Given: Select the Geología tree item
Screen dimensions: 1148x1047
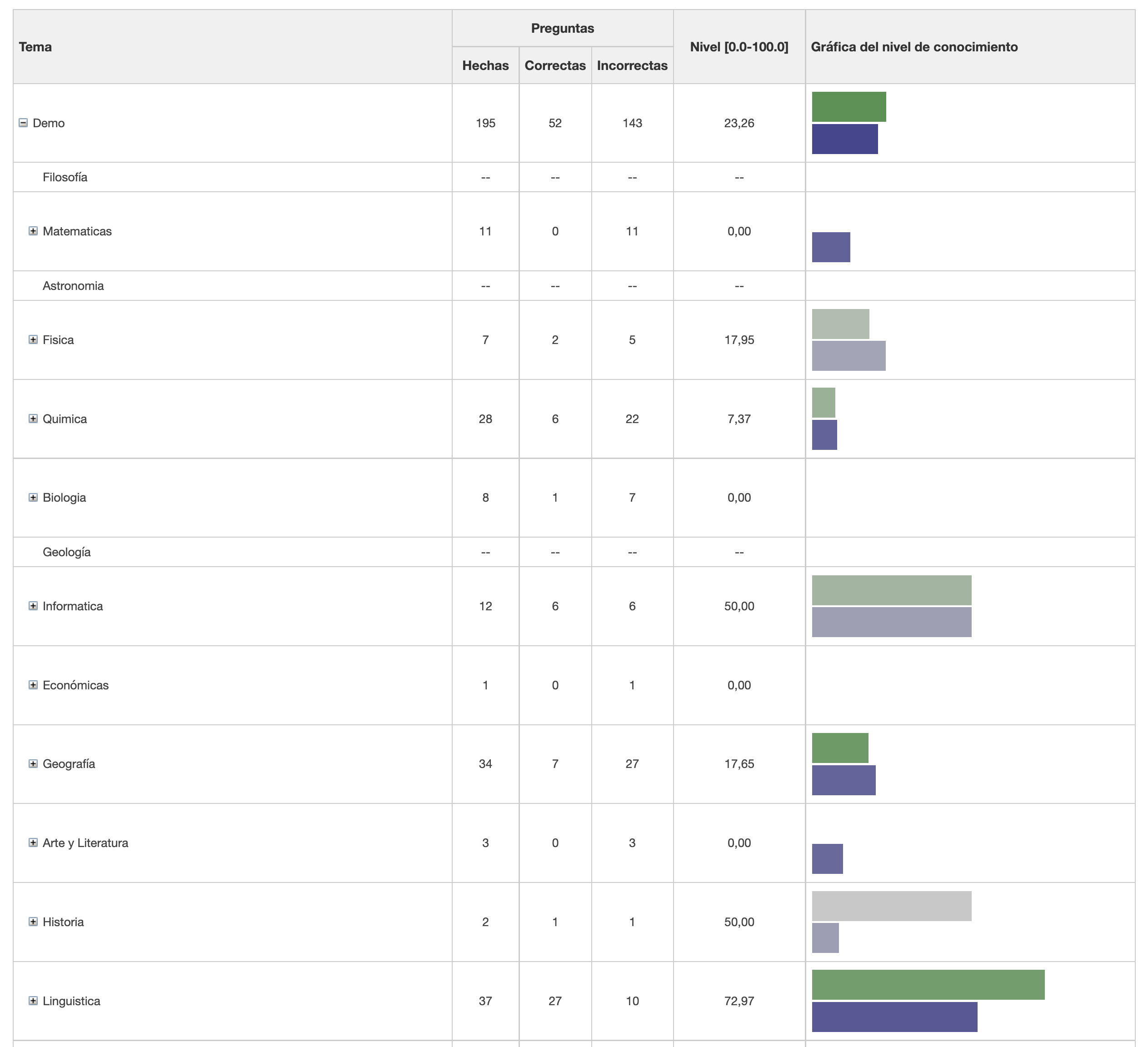Looking at the screenshot, I should [67, 552].
